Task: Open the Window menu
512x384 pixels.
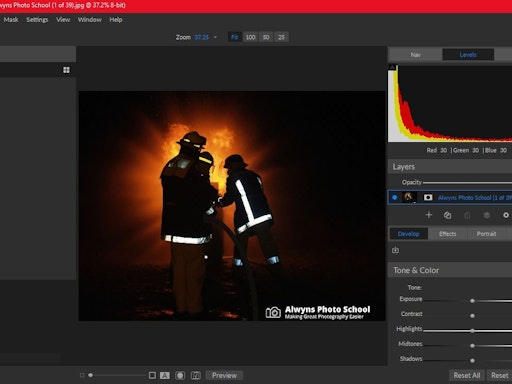Action: pyautogui.click(x=90, y=20)
